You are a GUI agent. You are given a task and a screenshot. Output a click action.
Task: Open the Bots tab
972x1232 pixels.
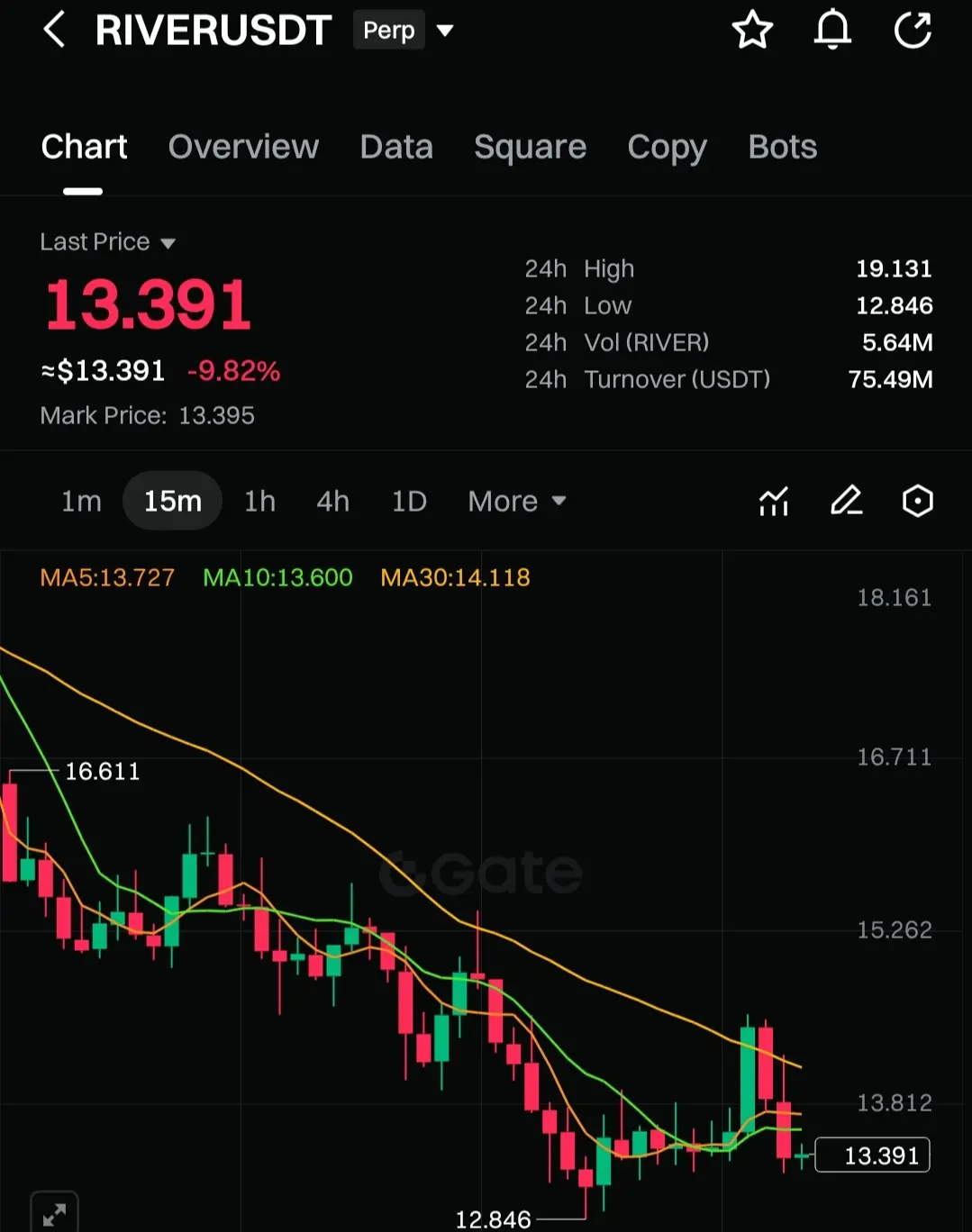(782, 147)
